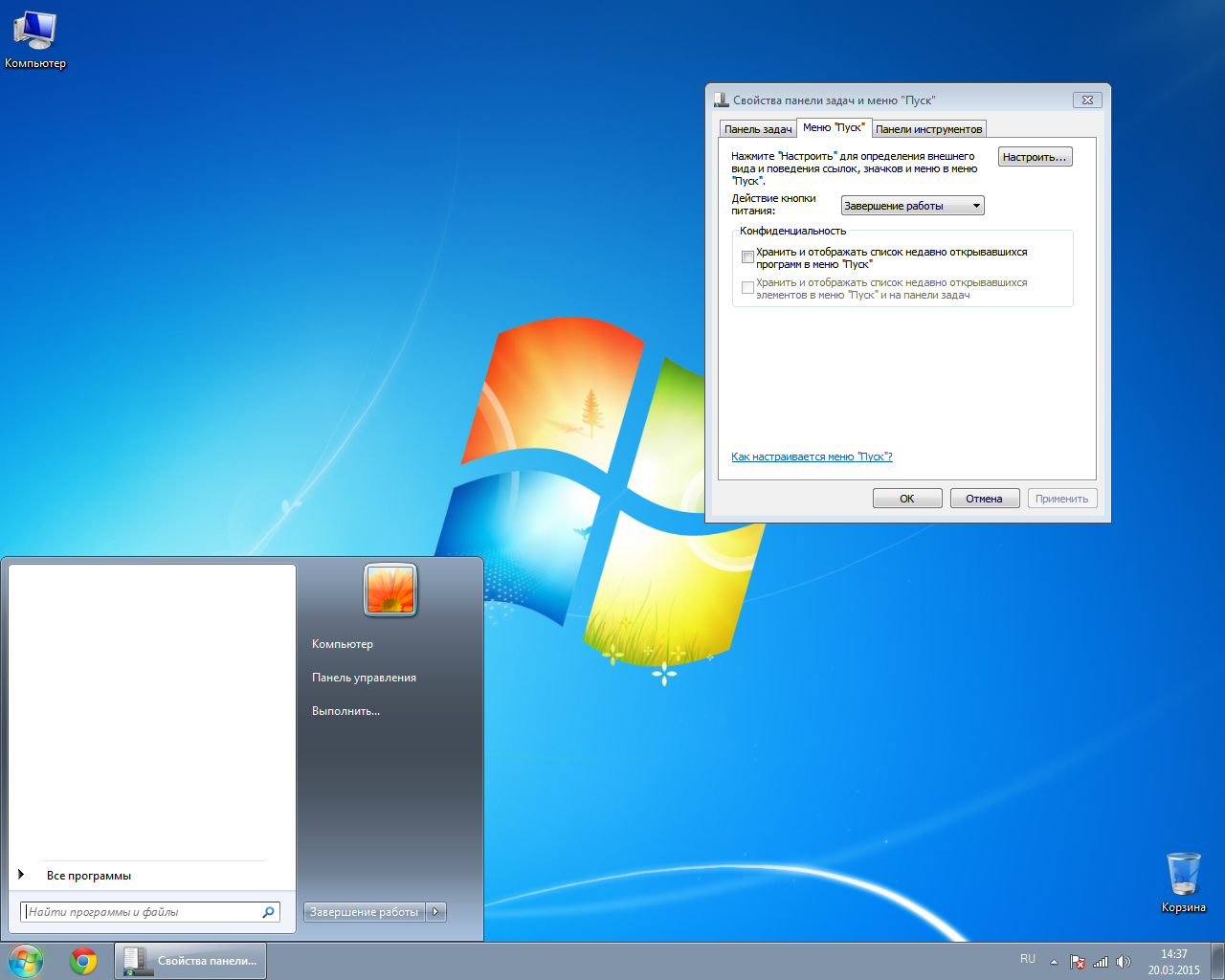Open the Компьютер desktop icon

click(34, 38)
